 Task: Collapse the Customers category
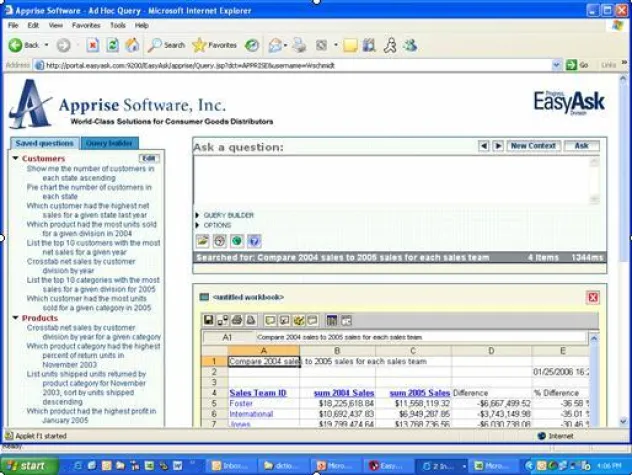coord(16,158)
